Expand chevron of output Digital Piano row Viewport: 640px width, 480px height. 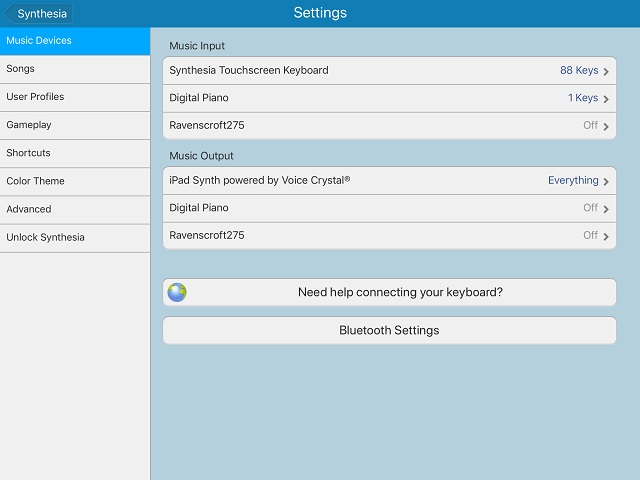[606, 209]
